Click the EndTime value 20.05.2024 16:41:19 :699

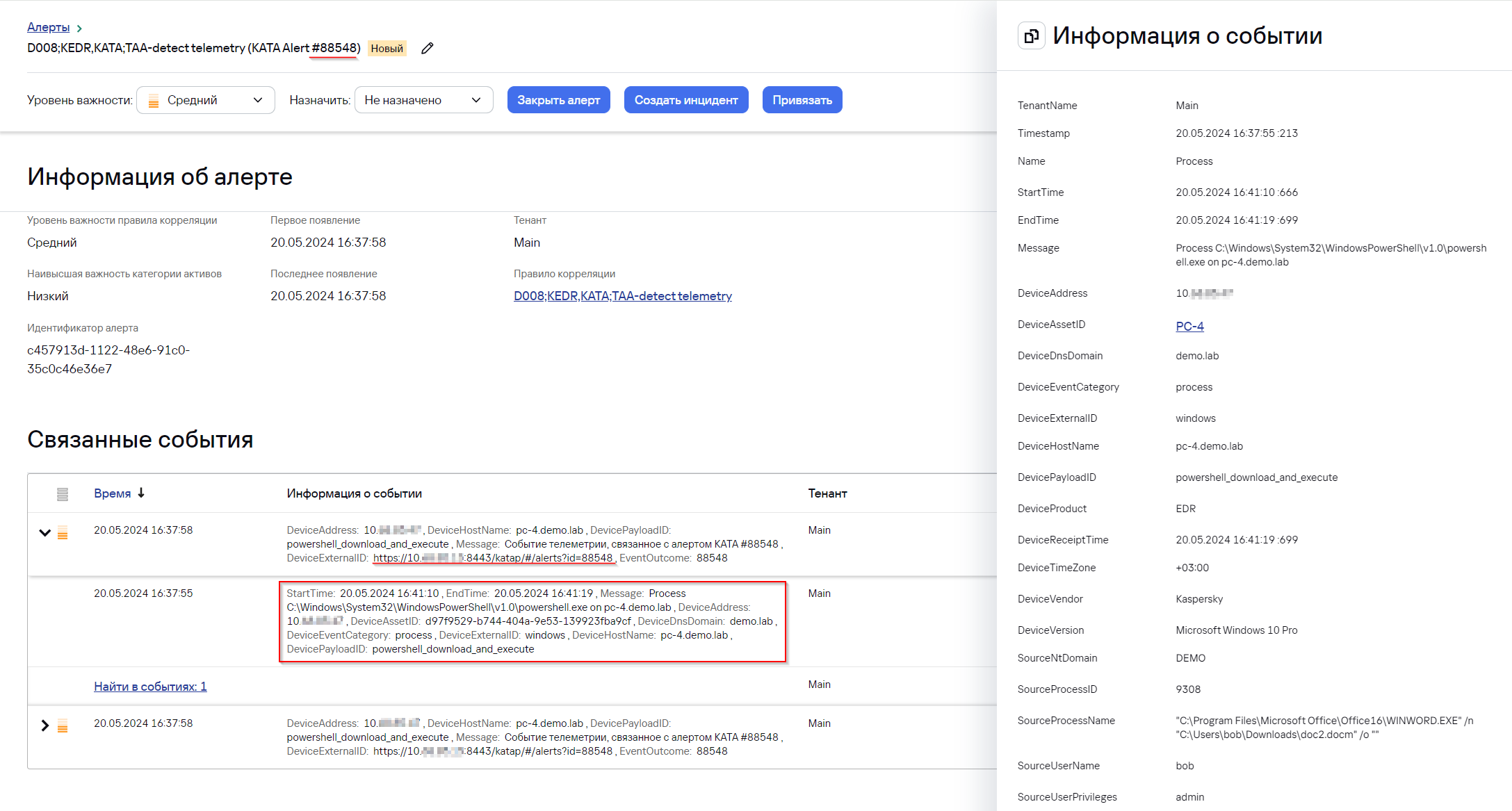(1237, 220)
